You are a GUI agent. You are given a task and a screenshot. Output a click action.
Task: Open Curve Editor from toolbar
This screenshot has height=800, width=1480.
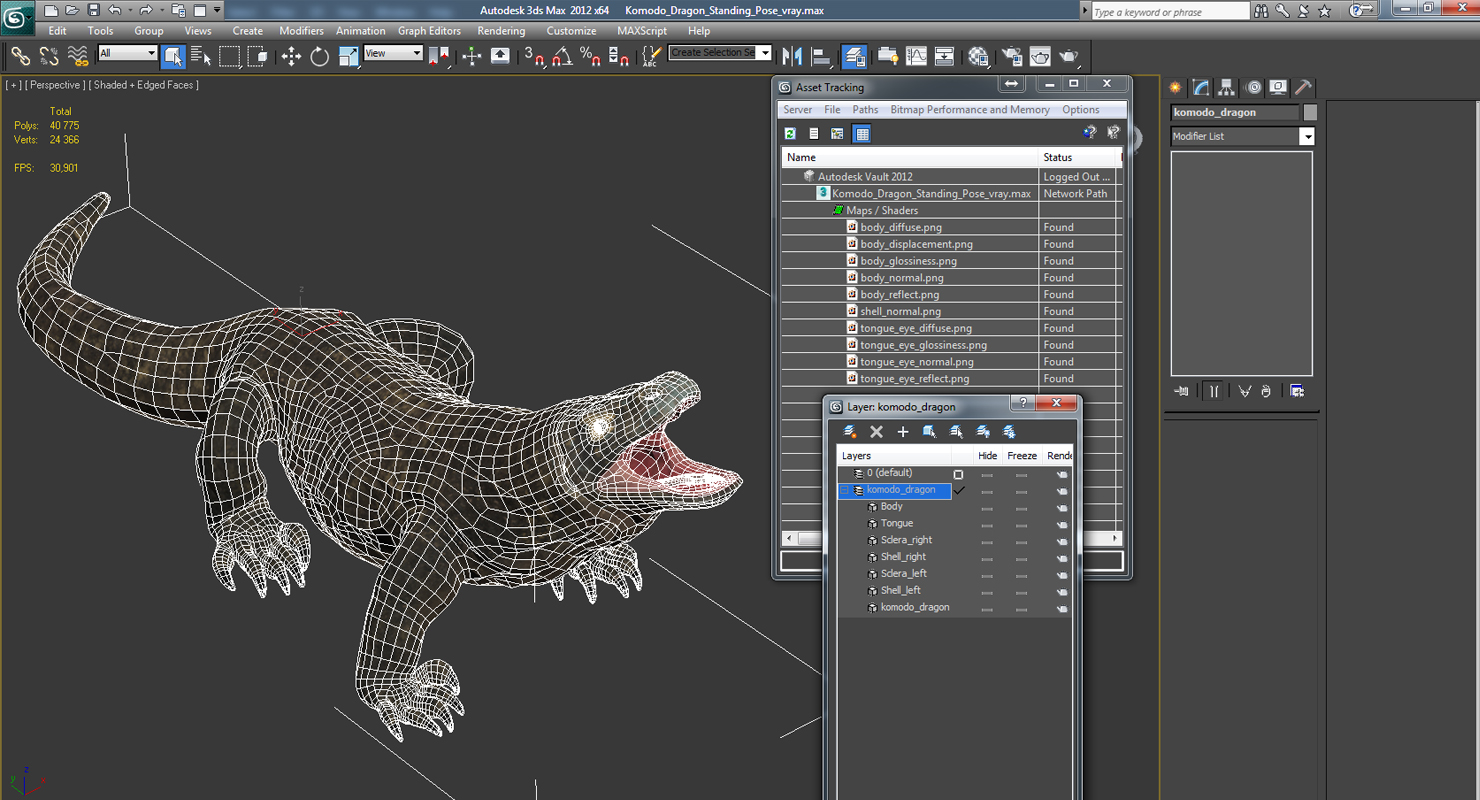coord(916,56)
